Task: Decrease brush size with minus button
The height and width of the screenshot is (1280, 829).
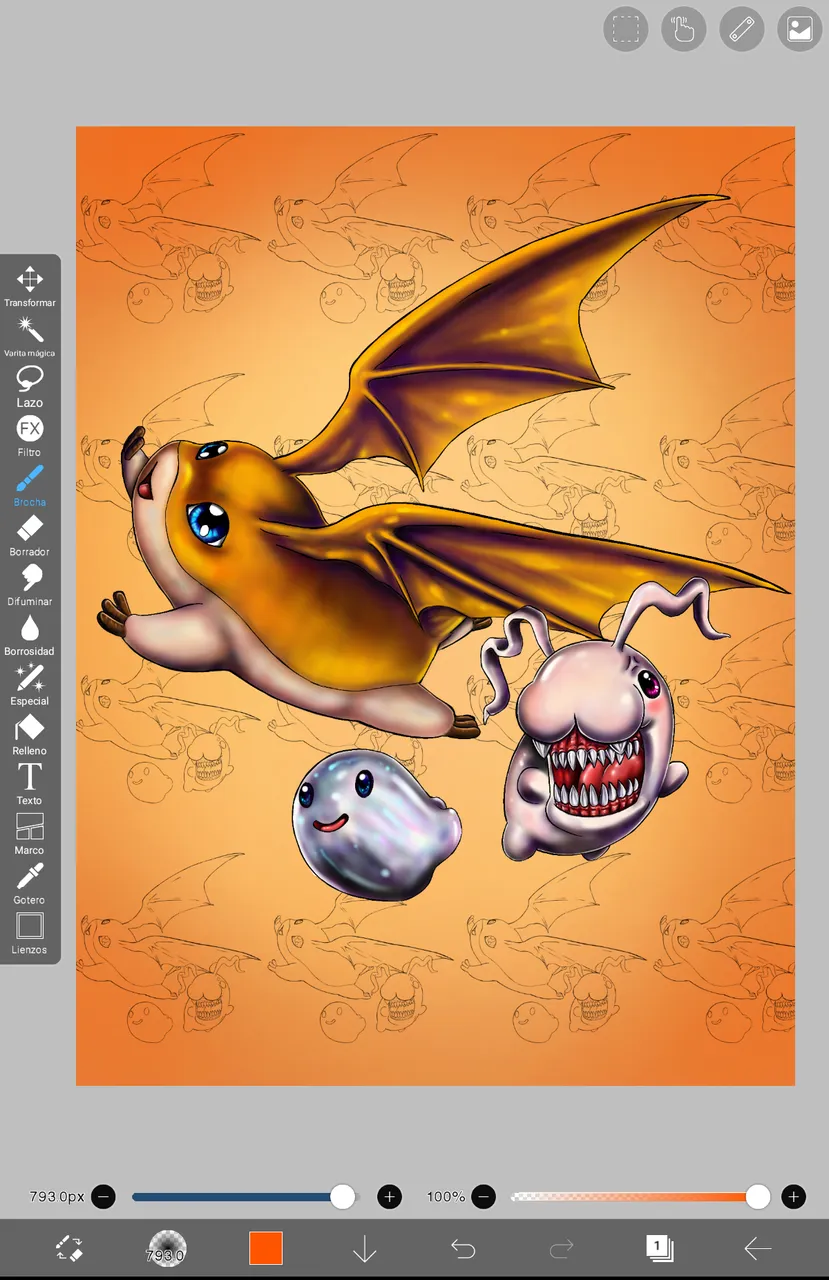Action: pos(103,1196)
